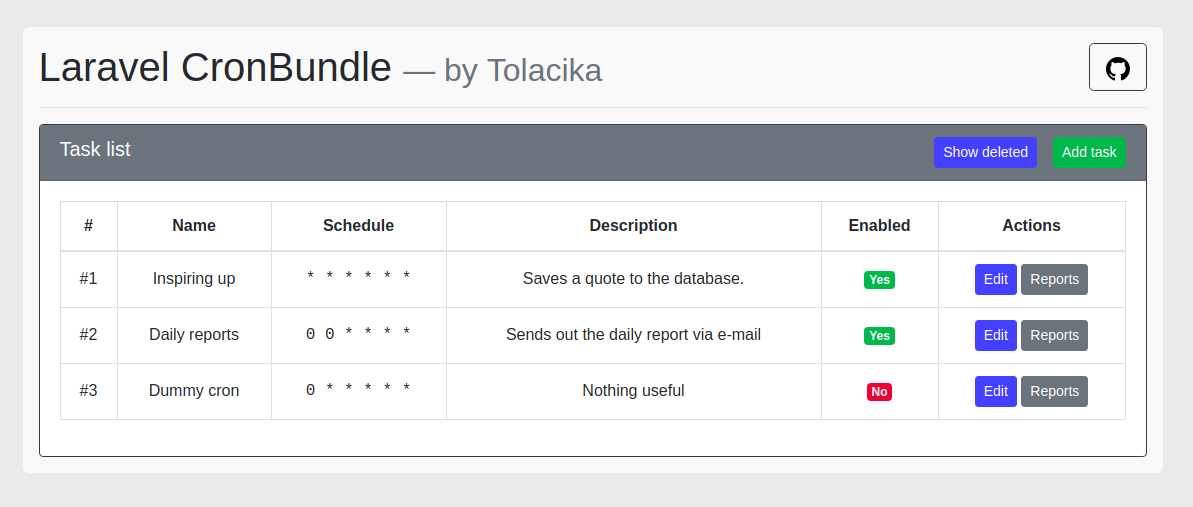Image resolution: width=1193 pixels, height=507 pixels.
Task: Edit the Daily reports task
Action: 995,335
